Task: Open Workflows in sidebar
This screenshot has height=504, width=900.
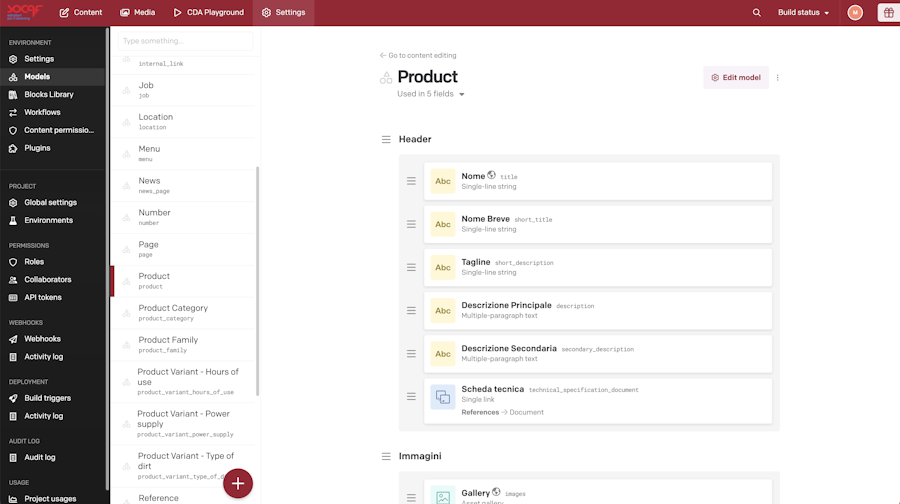Action: [x=52, y=113]
